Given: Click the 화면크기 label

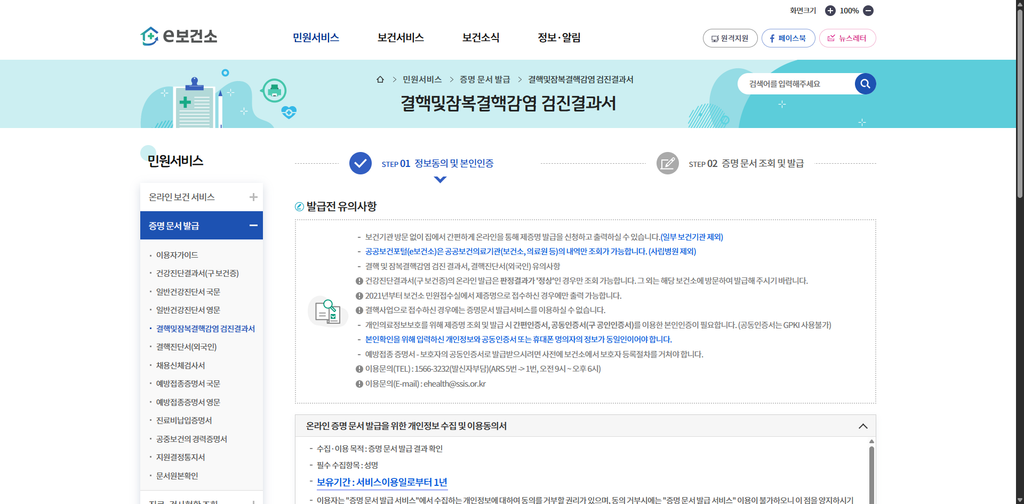Looking at the screenshot, I should point(803,10).
